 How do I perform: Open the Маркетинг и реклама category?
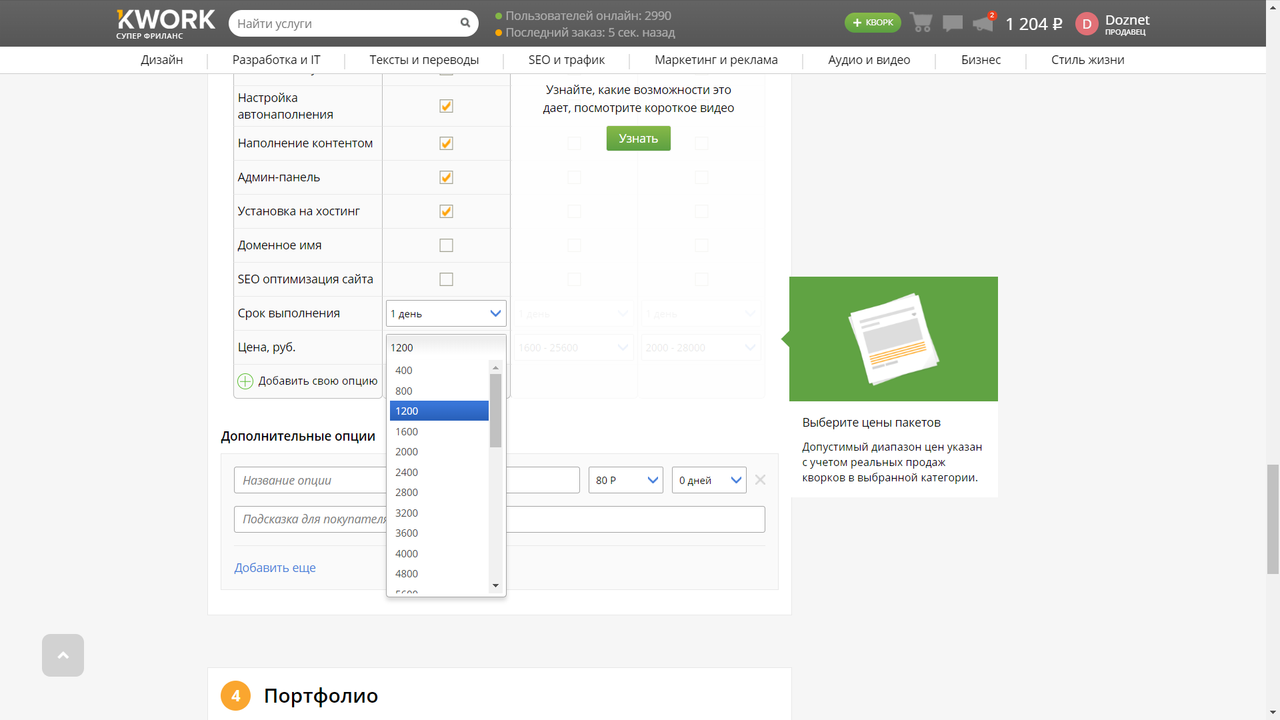pyautogui.click(x=716, y=60)
